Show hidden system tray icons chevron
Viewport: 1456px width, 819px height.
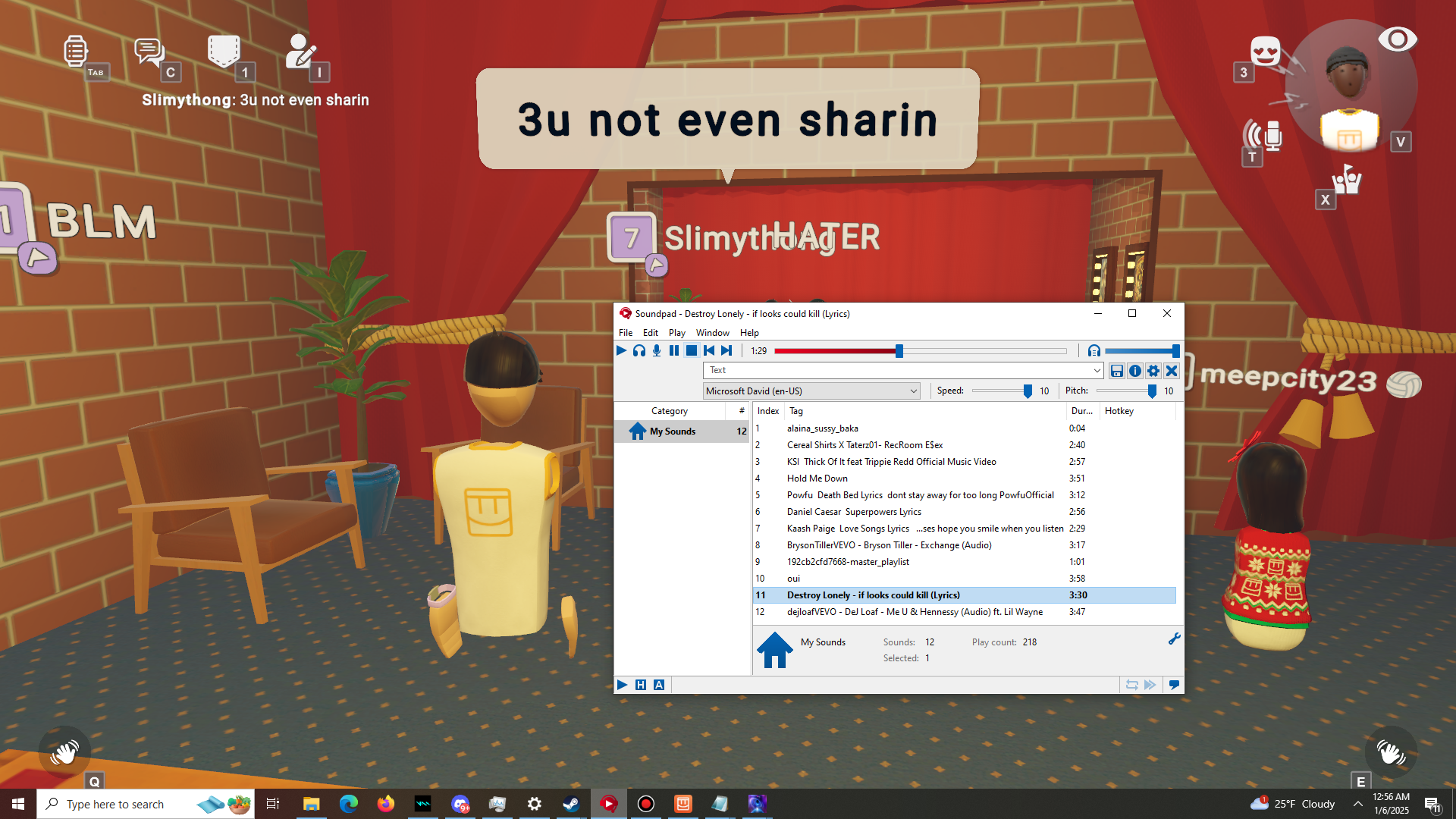(x=1357, y=804)
